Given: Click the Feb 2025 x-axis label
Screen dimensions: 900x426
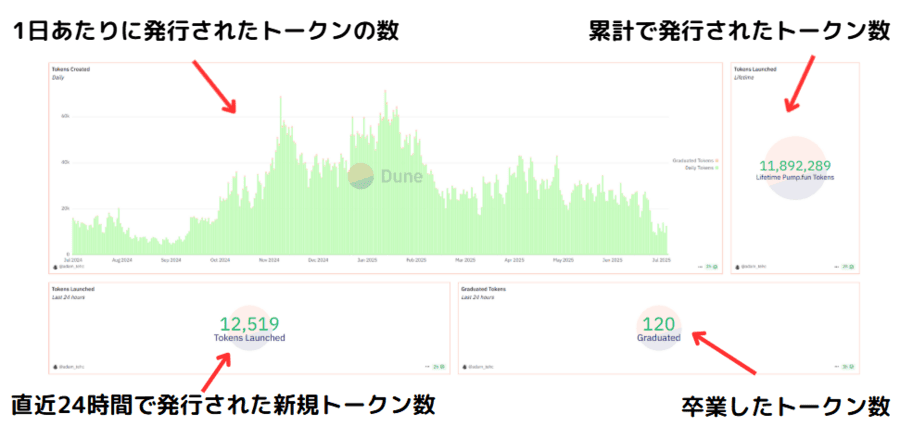Looking at the screenshot, I should click(416, 260).
